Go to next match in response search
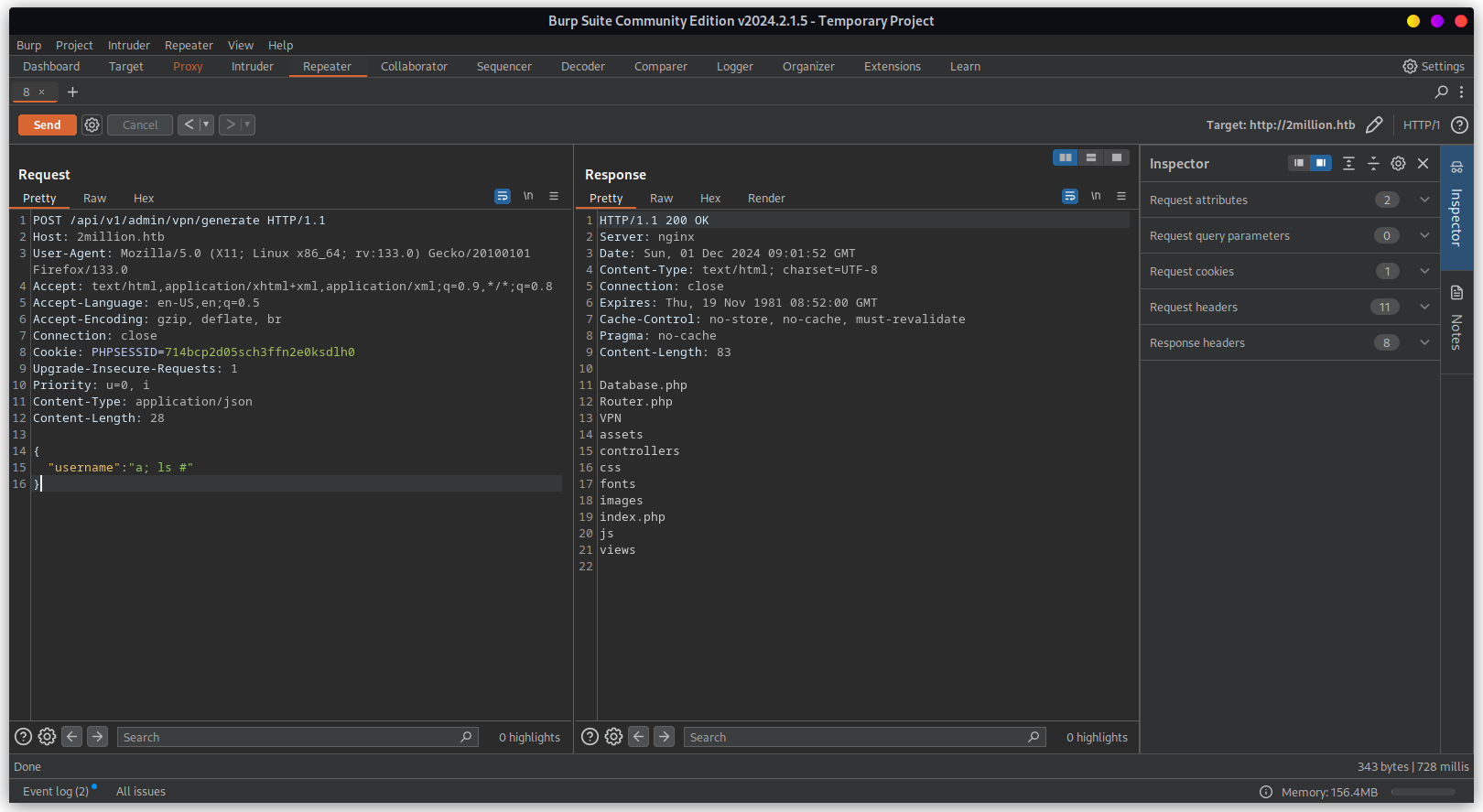 pyautogui.click(x=664, y=736)
